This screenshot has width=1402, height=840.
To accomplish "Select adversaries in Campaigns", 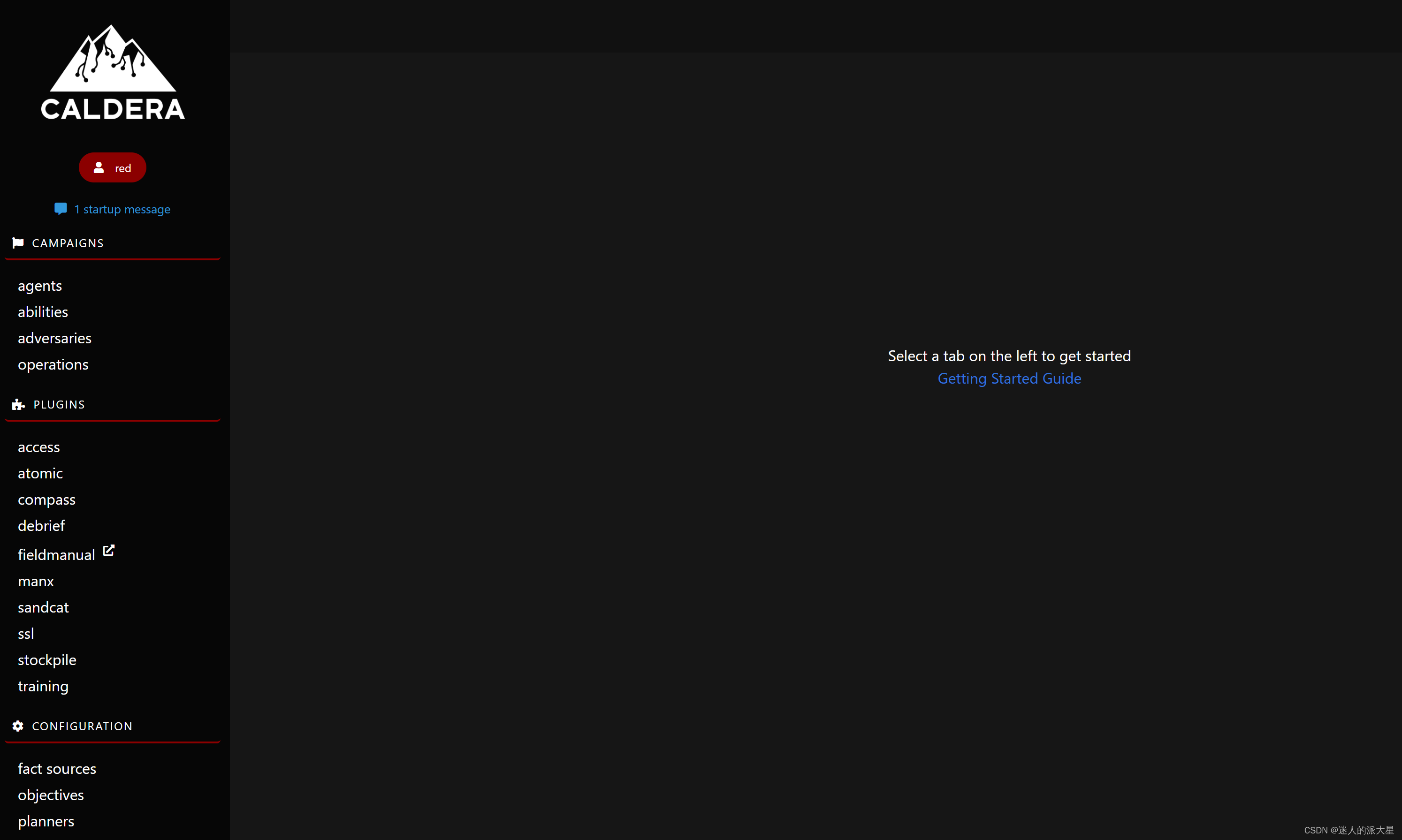I will pyautogui.click(x=54, y=338).
